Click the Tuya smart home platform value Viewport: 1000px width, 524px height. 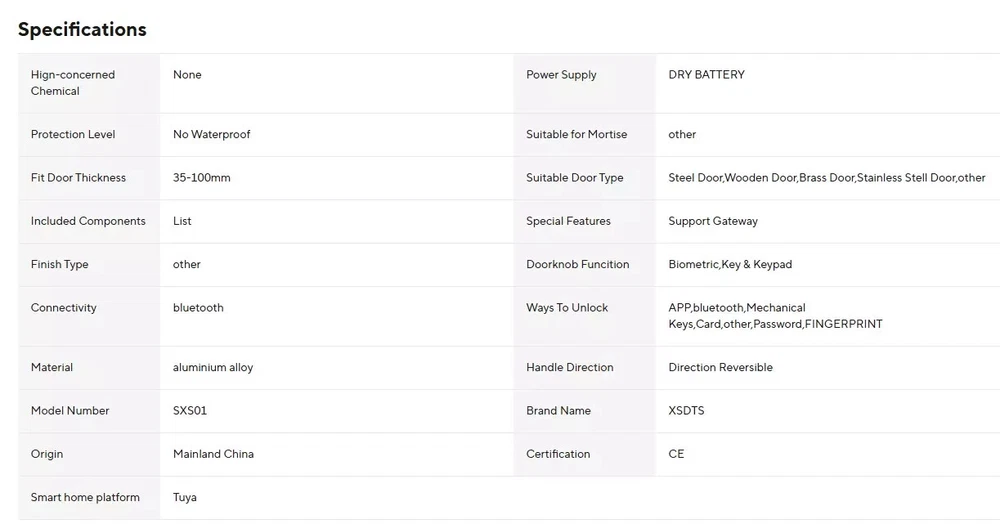(185, 497)
